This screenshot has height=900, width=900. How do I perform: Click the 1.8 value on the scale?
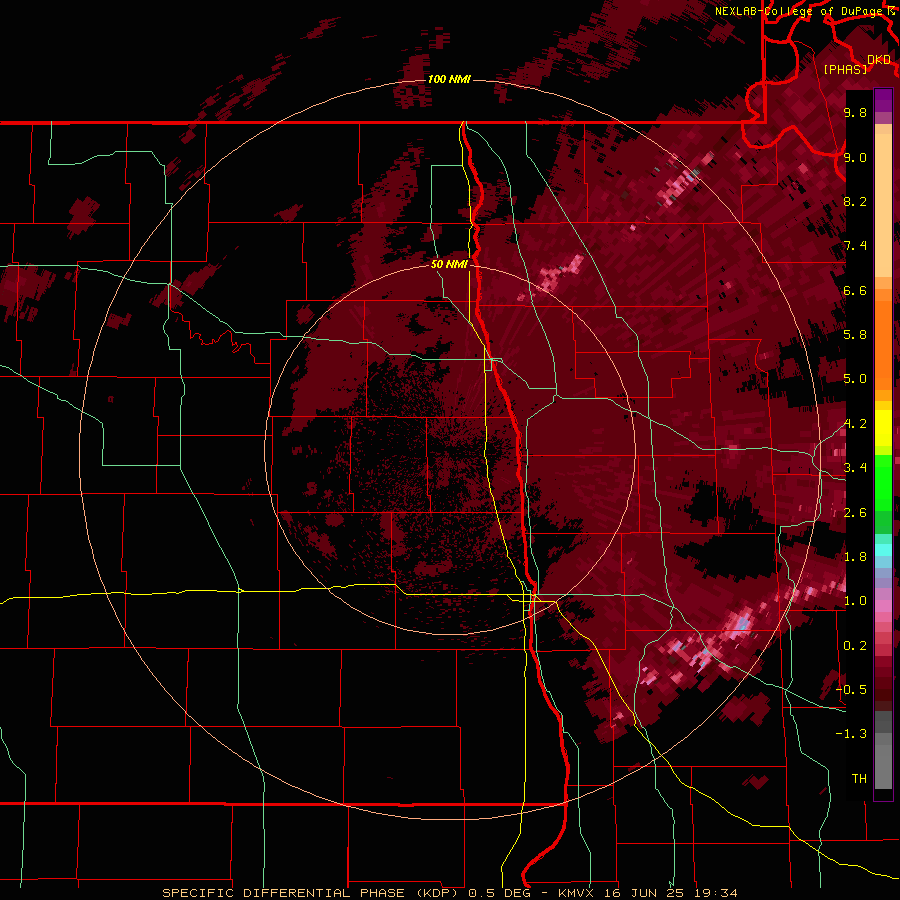tap(855, 557)
